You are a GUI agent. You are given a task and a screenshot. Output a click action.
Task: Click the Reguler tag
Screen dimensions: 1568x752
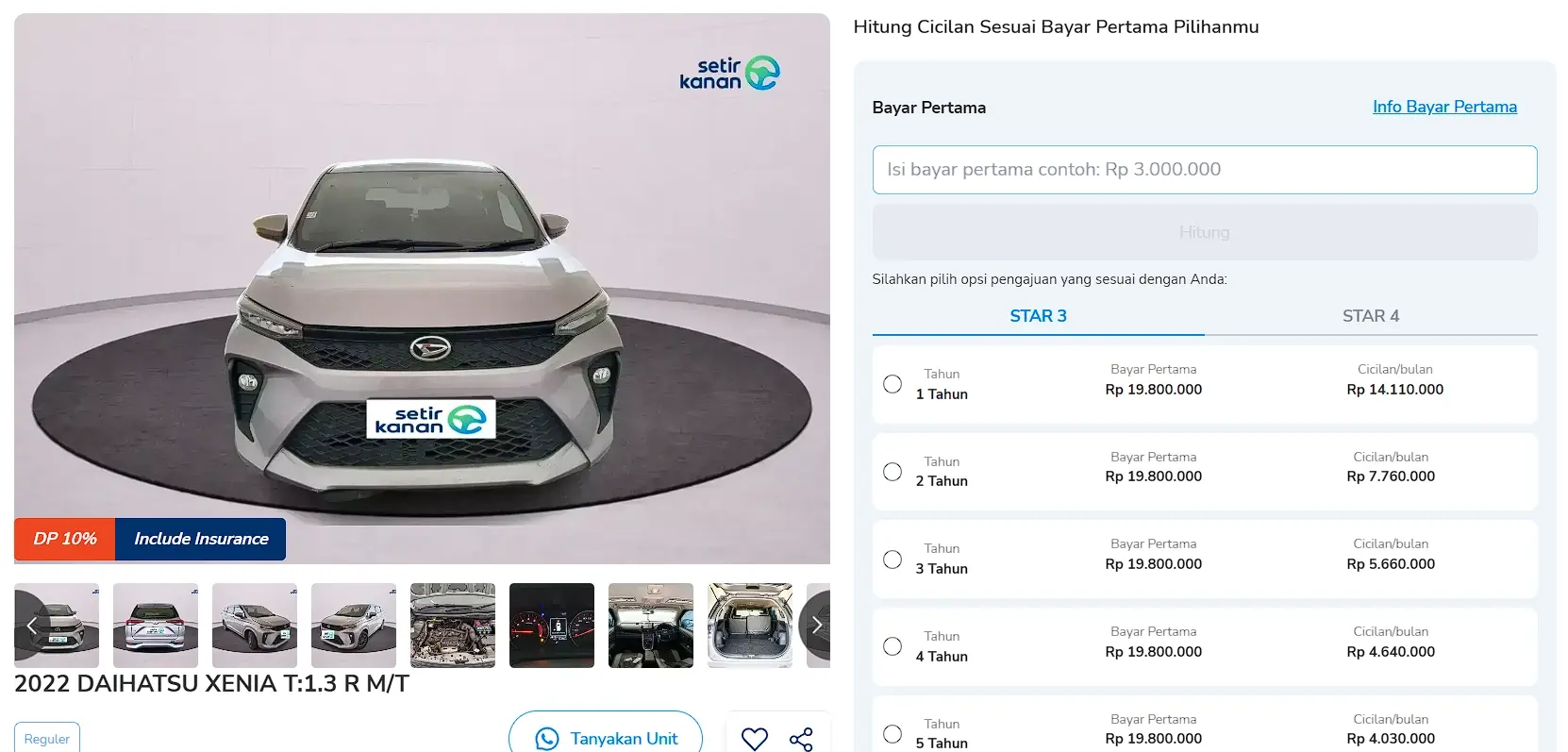click(47, 739)
